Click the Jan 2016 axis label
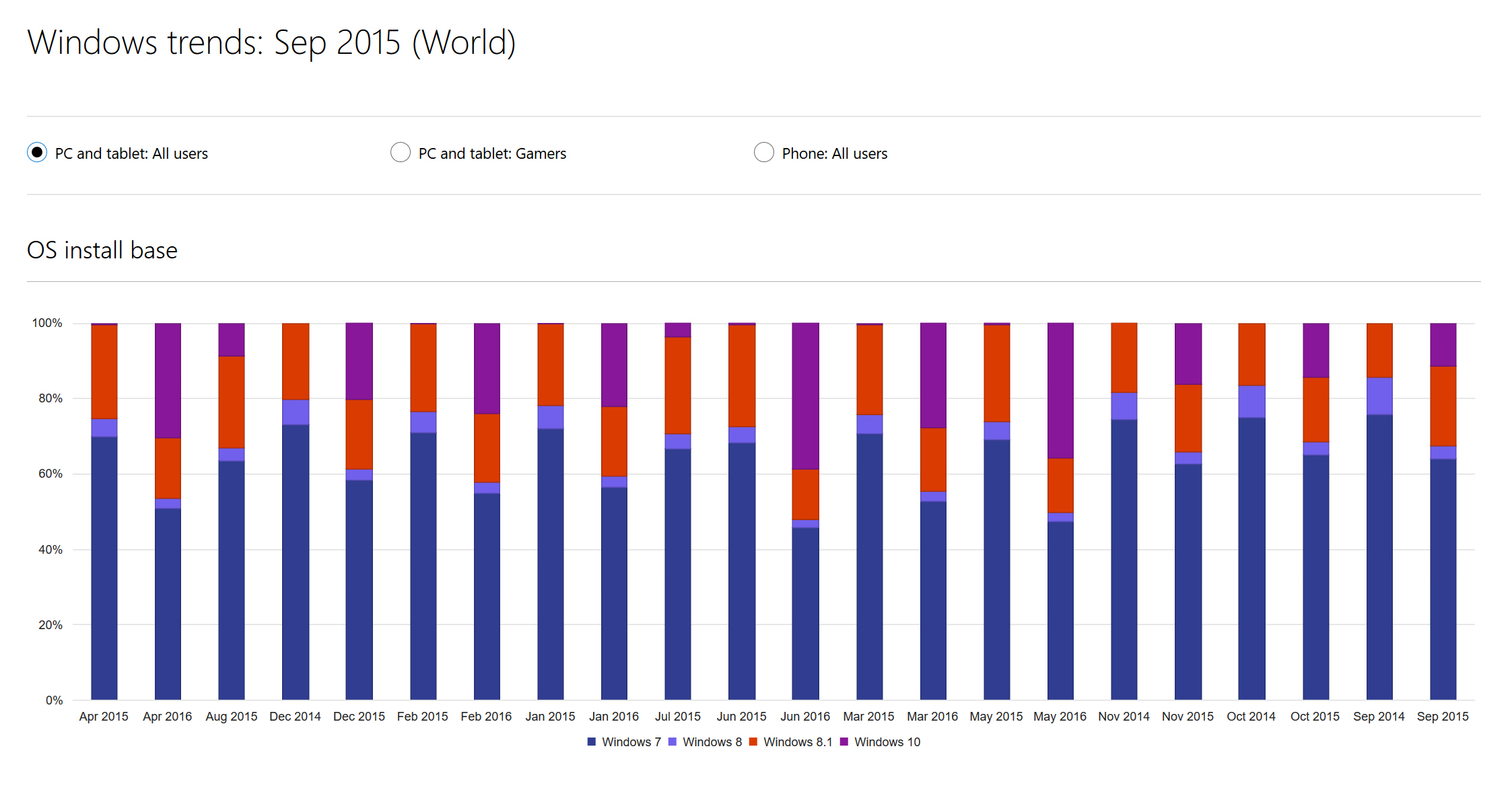The image size is (1512, 794). (614, 717)
